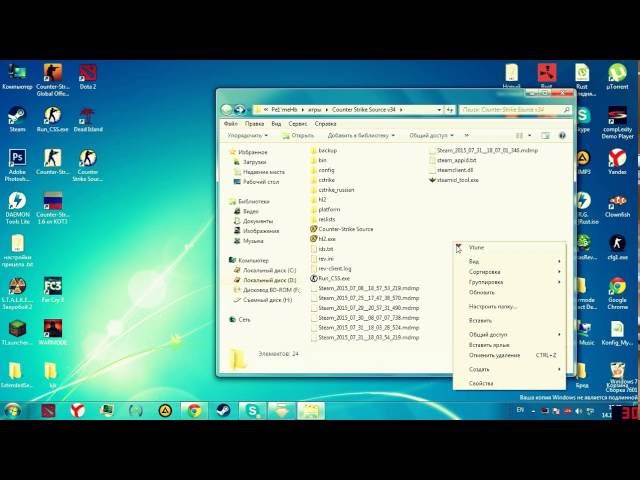Image resolution: width=640 pixels, height=480 pixels.
Task: Open Steam from the taskbar
Action: point(223,411)
